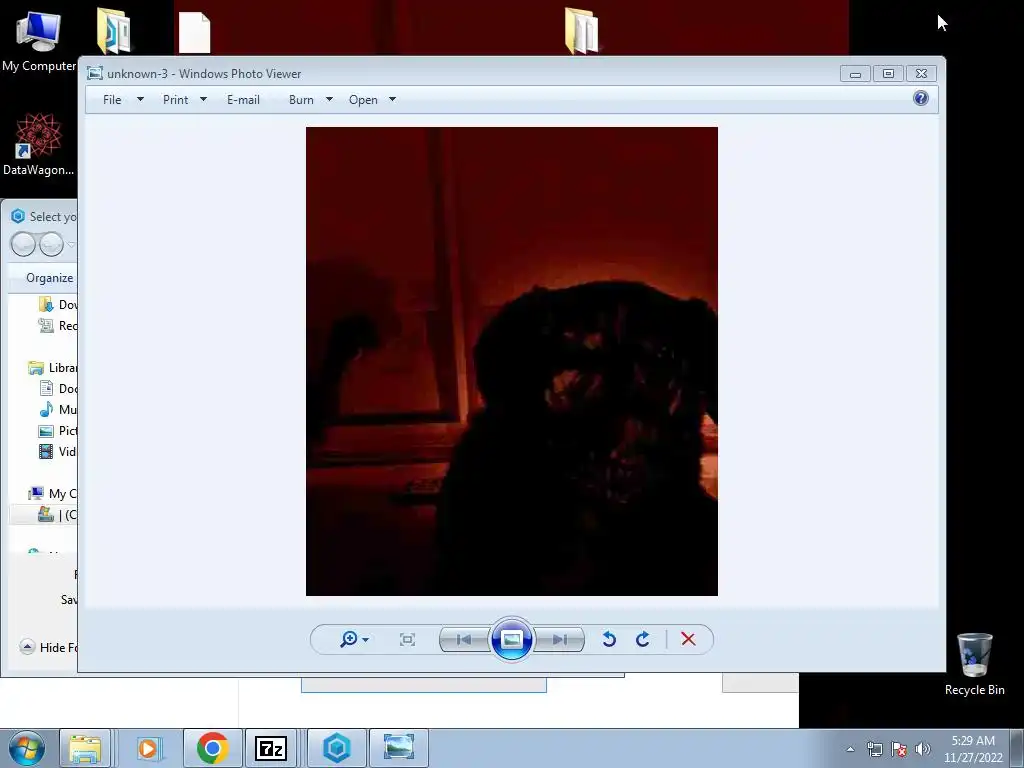Click the zoom magnifier button

[x=349, y=639]
